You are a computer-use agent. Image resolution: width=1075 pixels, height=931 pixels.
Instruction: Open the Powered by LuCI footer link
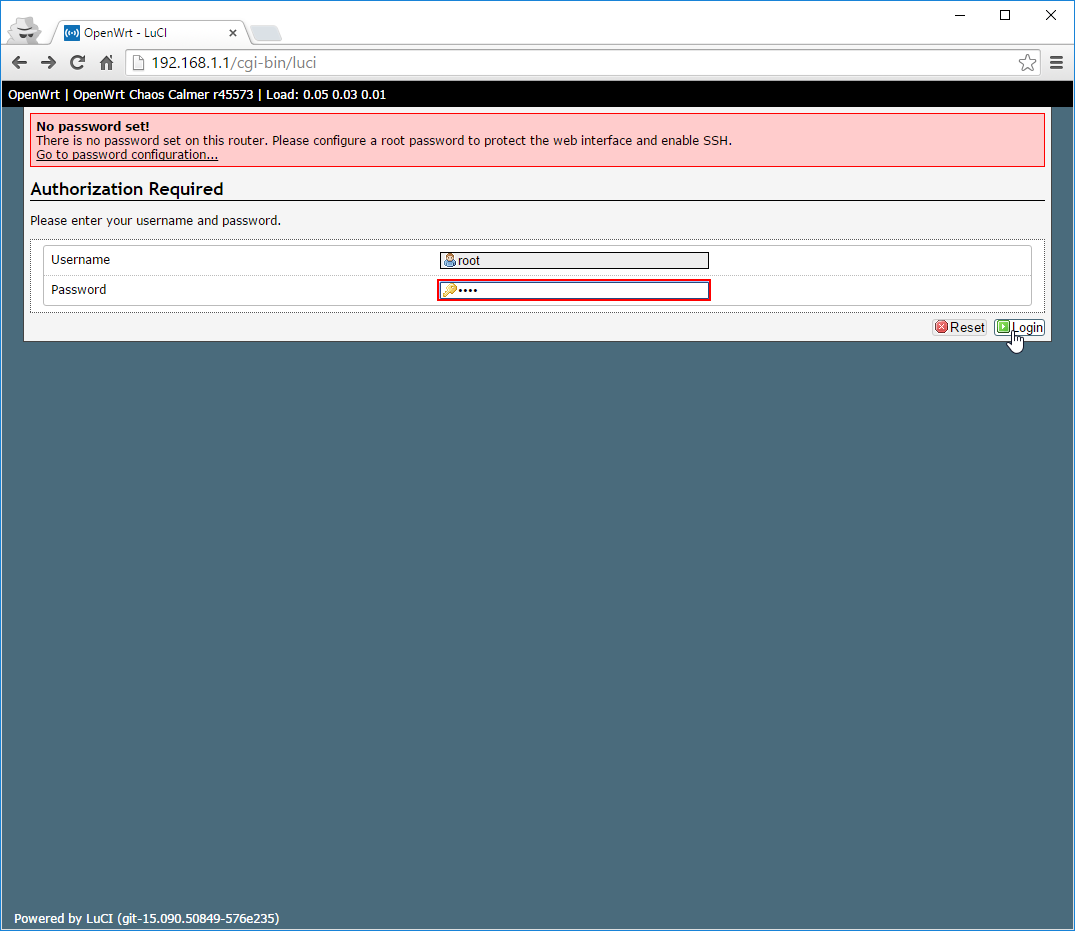point(146,918)
